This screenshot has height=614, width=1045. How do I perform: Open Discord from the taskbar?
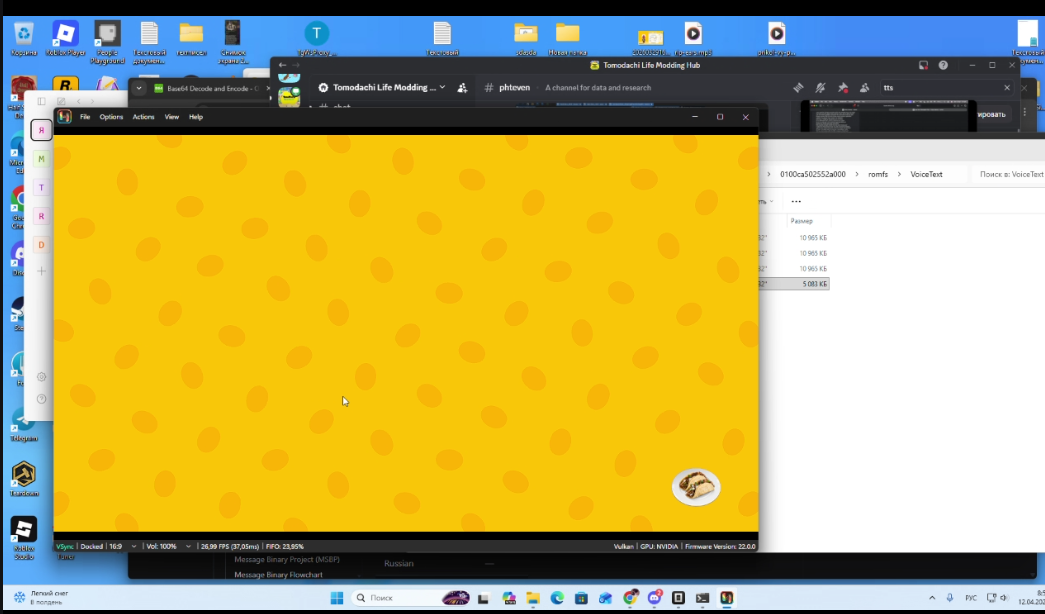point(654,597)
